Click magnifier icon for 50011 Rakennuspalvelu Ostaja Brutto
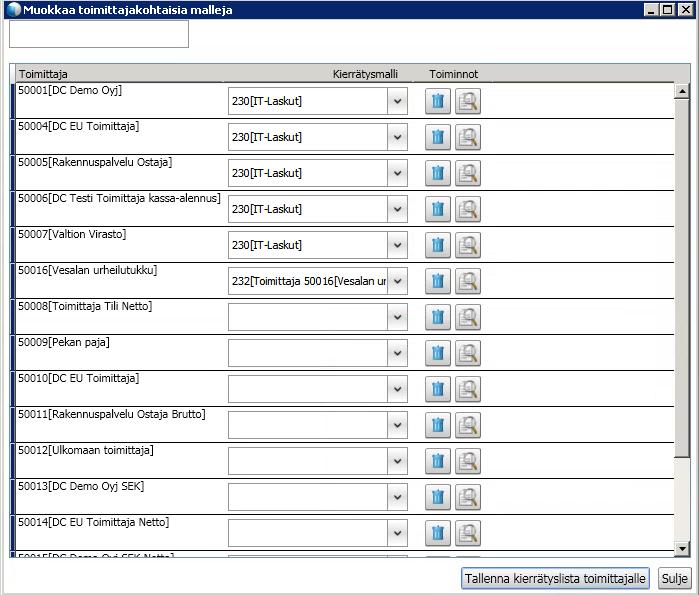The width and height of the screenshot is (699, 595). 468,425
